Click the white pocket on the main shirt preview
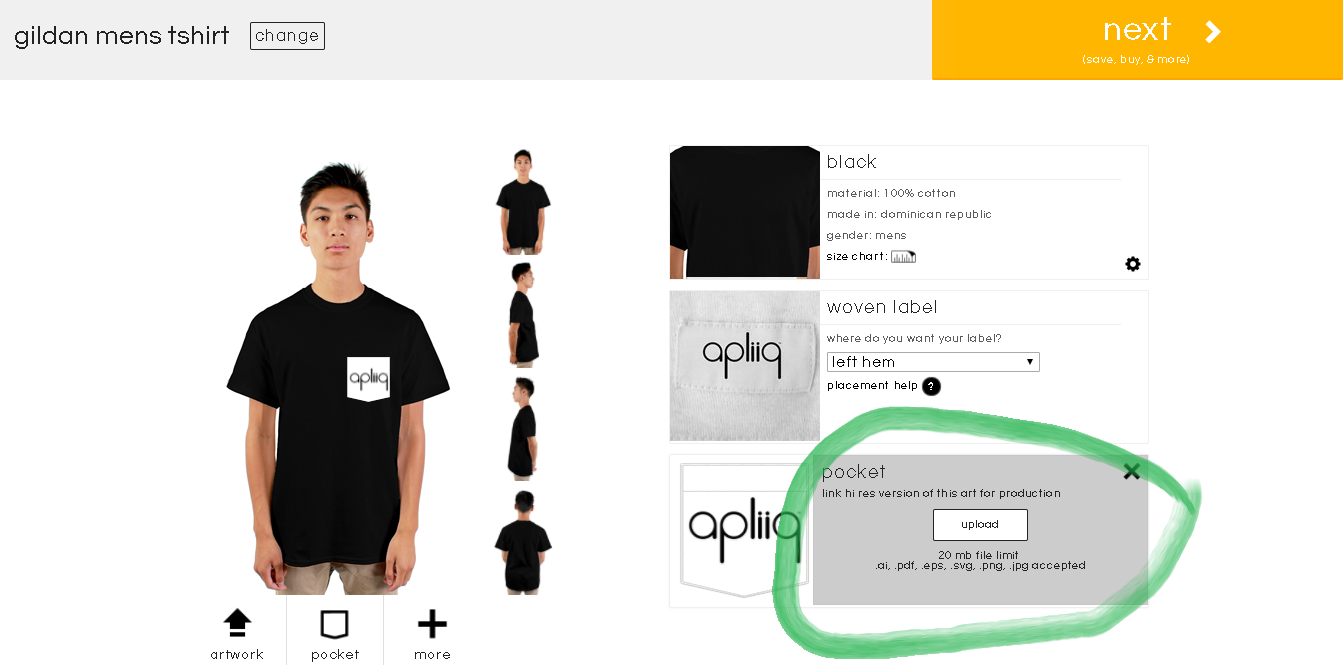Screen dimensions: 1343x665 point(368,379)
